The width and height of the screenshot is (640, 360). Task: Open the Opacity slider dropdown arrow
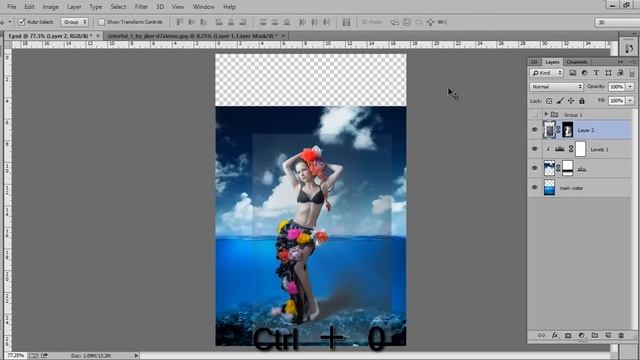(x=631, y=87)
